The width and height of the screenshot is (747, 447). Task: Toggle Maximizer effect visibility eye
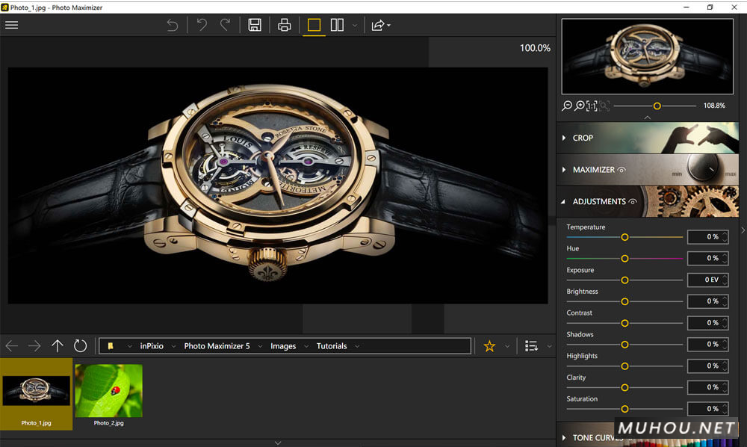click(x=622, y=170)
